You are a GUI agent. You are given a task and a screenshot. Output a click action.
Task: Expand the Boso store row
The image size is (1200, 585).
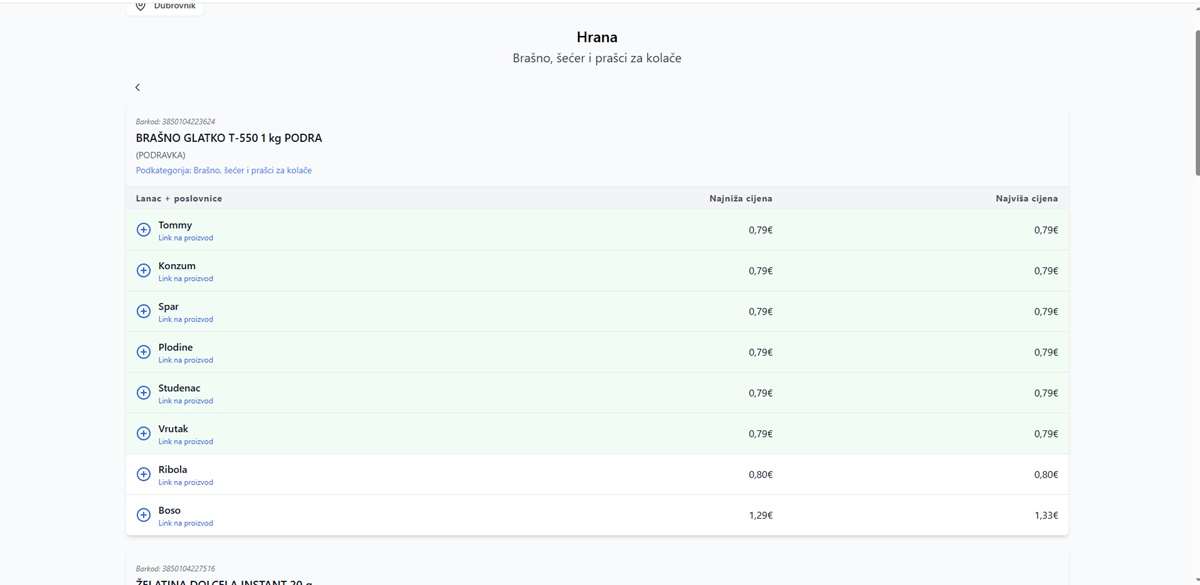[x=143, y=515]
